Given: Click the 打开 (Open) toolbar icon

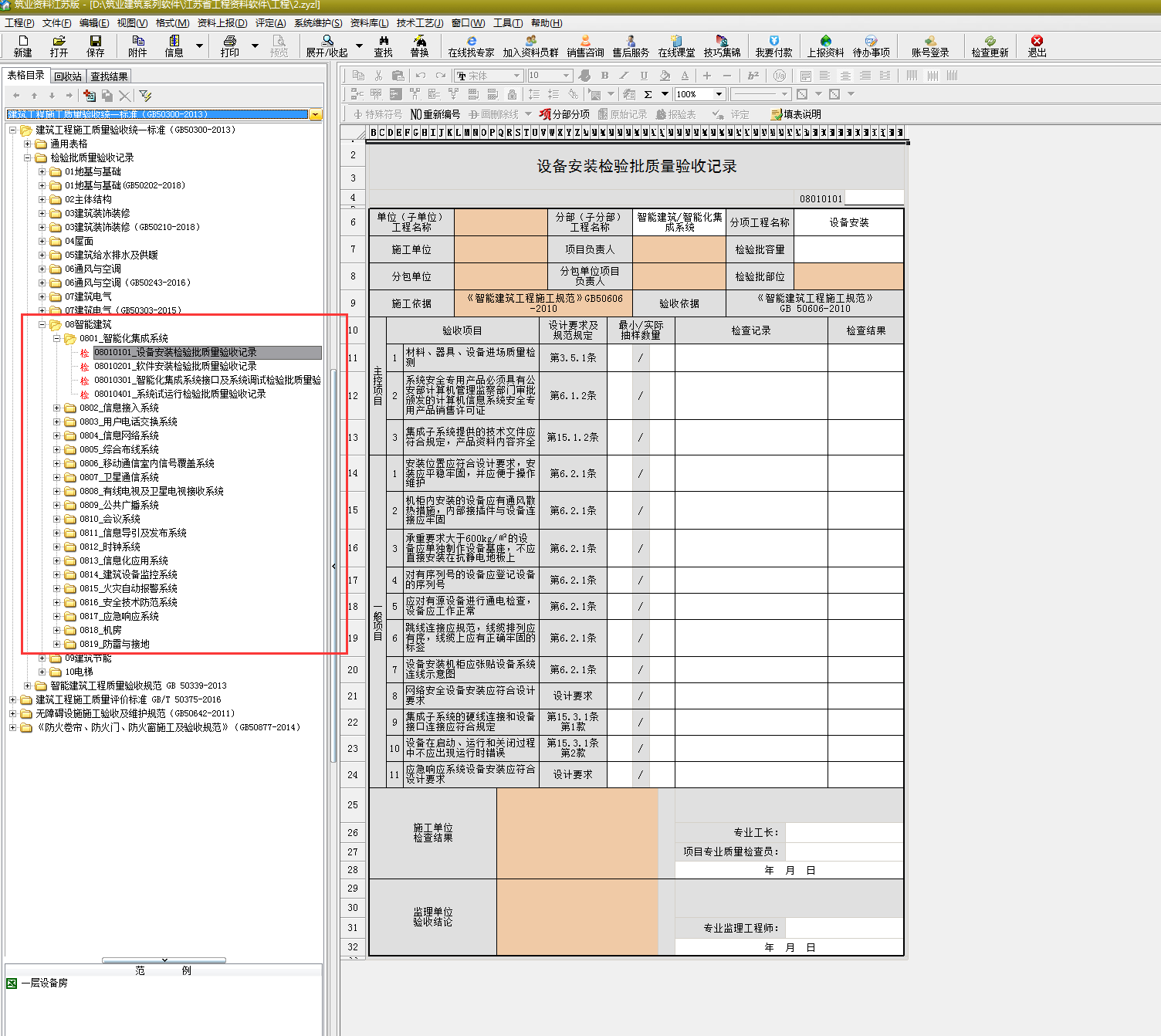Looking at the screenshot, I should click(x=59, y=46).
